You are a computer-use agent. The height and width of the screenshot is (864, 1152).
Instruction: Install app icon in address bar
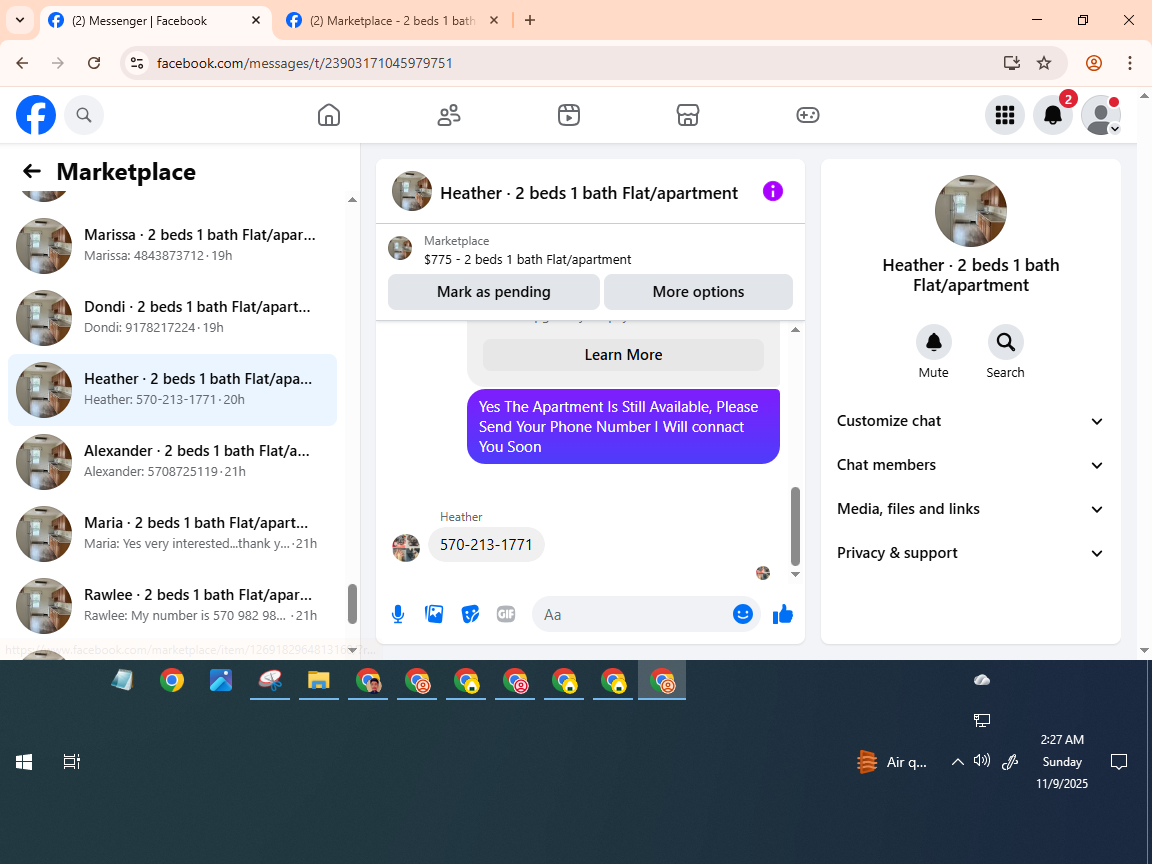(1012, 63)
